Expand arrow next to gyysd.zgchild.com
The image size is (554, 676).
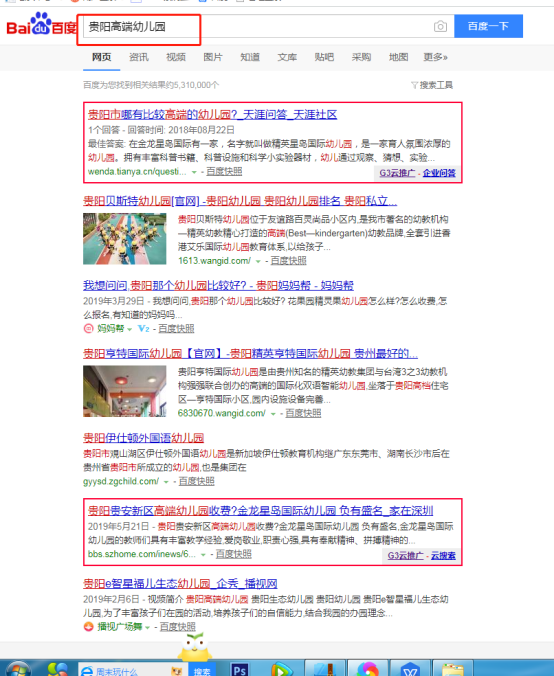(166, 482)
